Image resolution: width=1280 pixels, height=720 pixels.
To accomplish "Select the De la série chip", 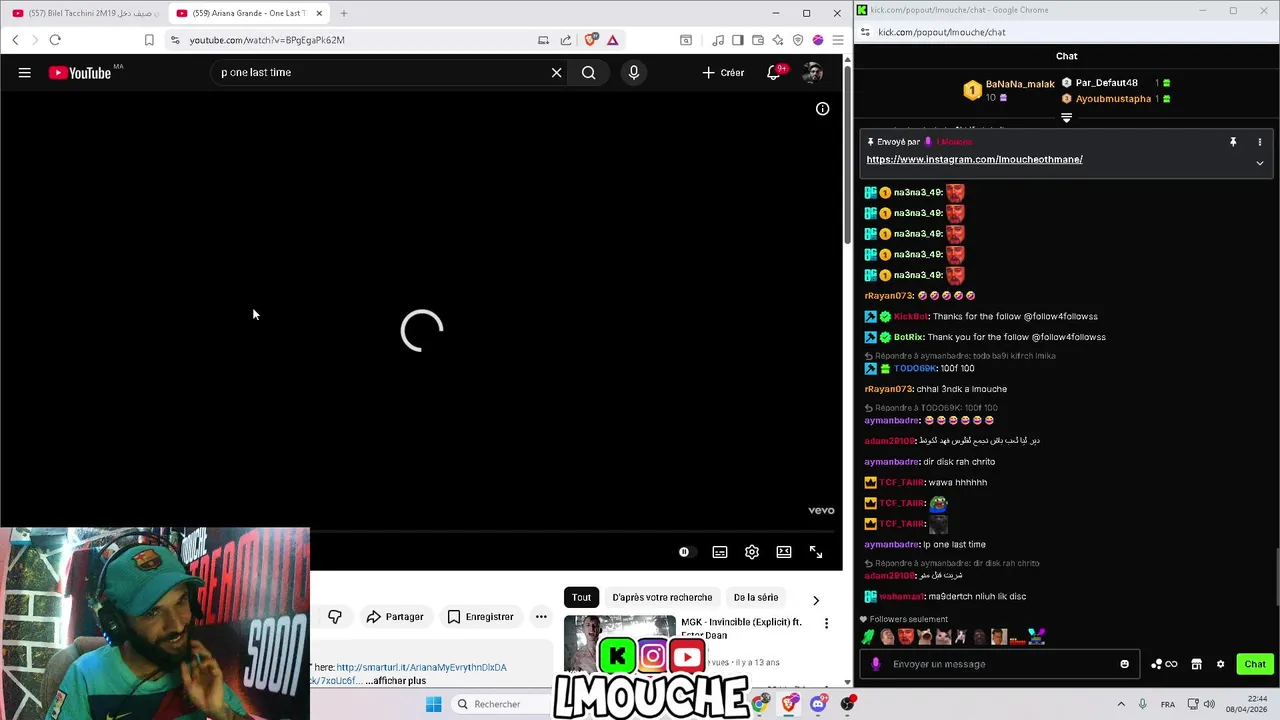I will [756, 597].
